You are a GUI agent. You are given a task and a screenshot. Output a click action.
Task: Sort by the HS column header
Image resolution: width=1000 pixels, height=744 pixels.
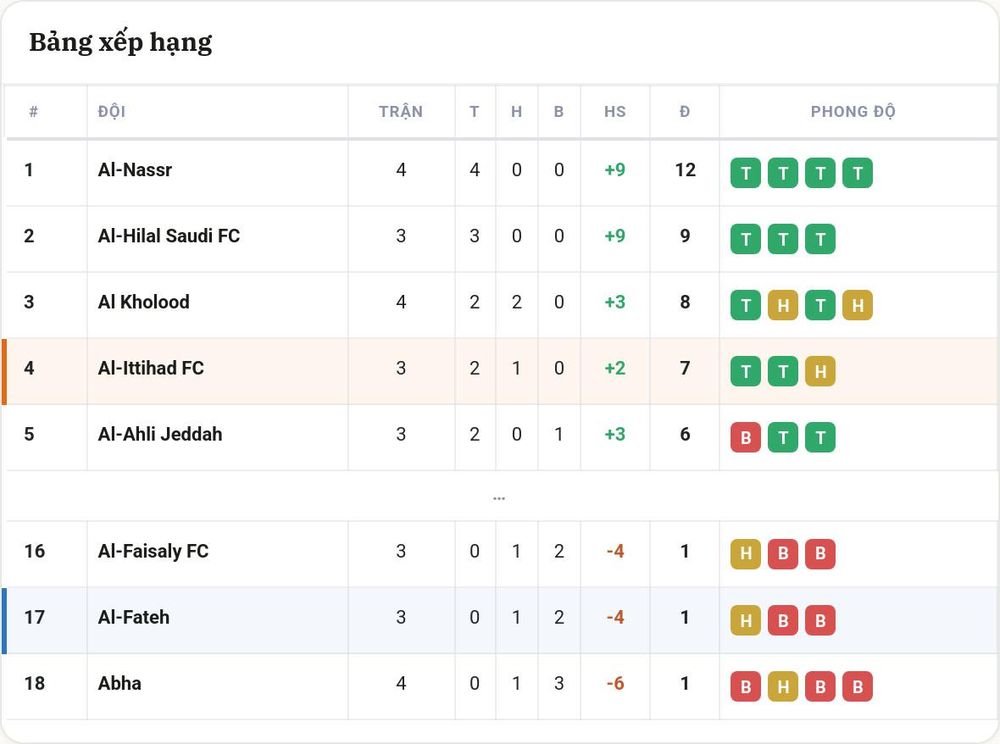(615, 112)
